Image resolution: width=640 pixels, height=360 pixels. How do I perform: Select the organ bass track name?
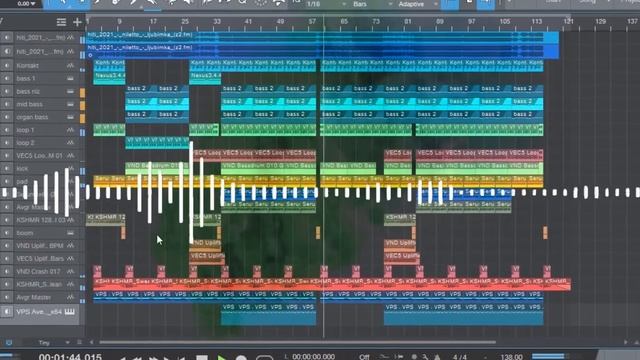pos(32,117)
